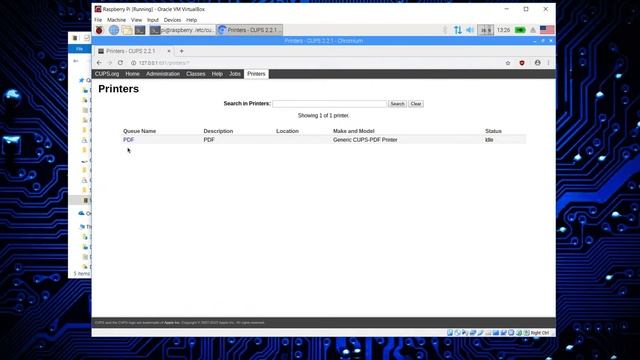Bookmark this page with the star

[x=508, y=63]
